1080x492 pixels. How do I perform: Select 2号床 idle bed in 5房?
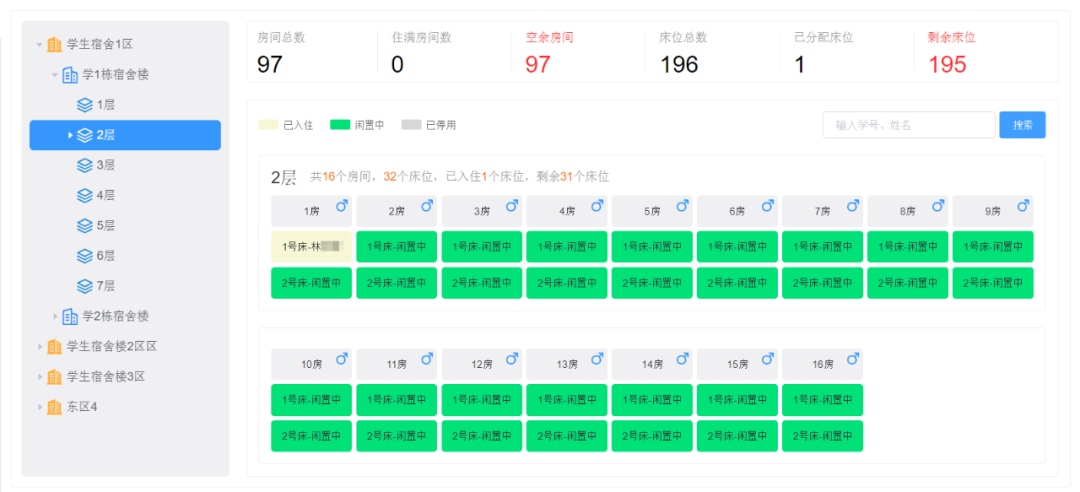pos(652,283)
